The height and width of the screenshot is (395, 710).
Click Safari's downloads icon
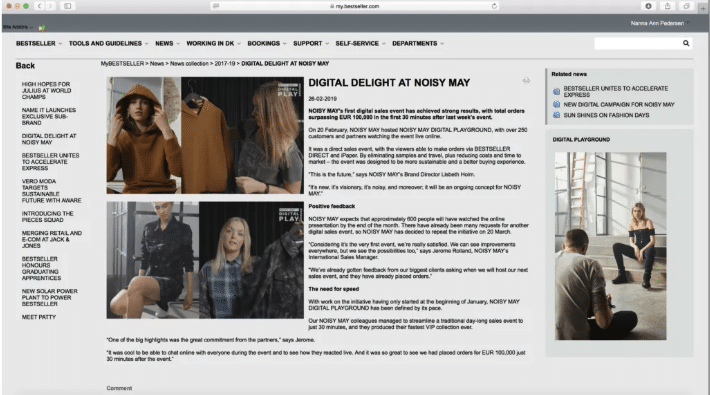click(x=648, y=6)
